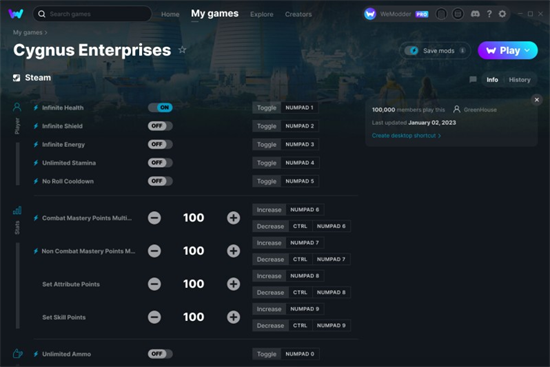Toggle the Save mods switch
Screen dimensions: 550x367
click(x=412, y=51)
